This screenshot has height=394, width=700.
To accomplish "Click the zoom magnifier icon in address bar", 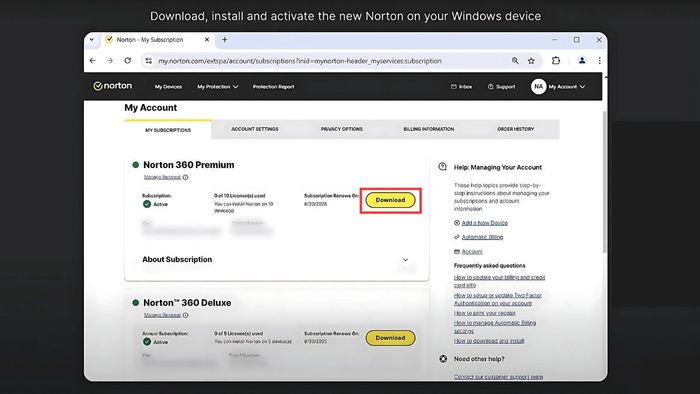I will [515, 61].
